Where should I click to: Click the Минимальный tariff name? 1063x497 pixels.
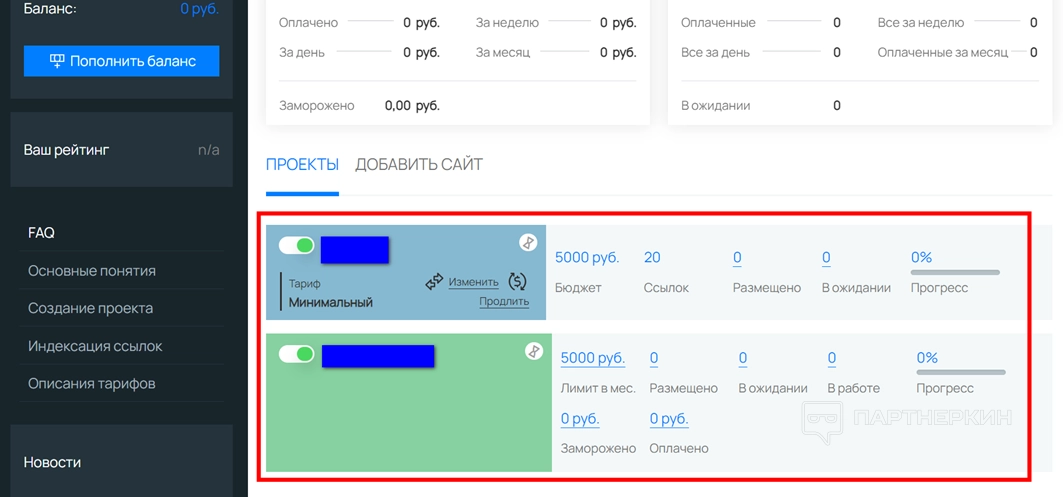point(331,302)
